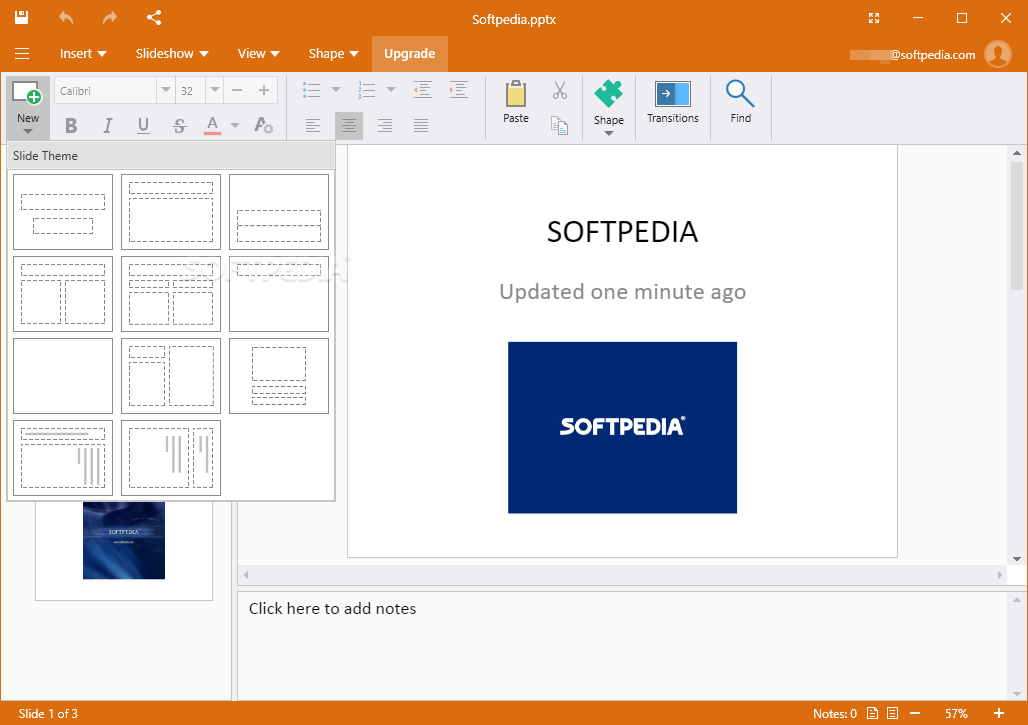Viewport: 1028px width, 725px height.
Task: Expand font color options arrow
Action: pos(235,125)
